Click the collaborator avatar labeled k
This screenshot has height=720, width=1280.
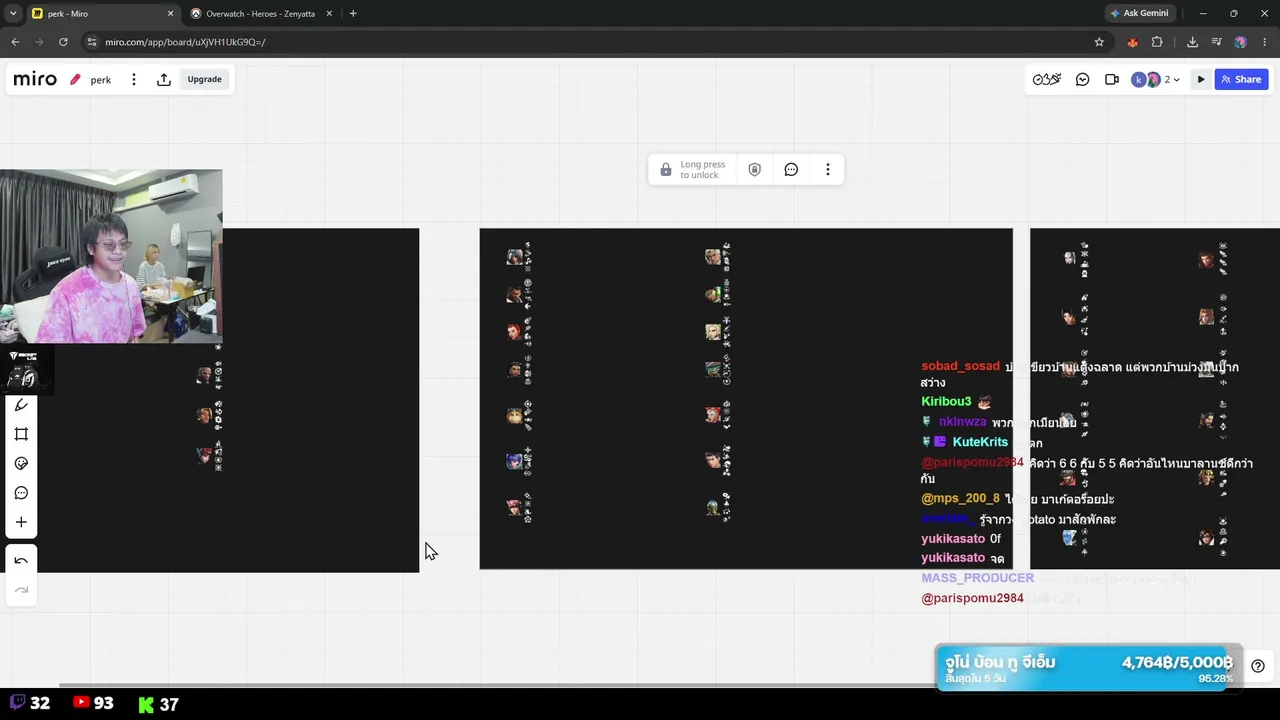click(1138, 80)
